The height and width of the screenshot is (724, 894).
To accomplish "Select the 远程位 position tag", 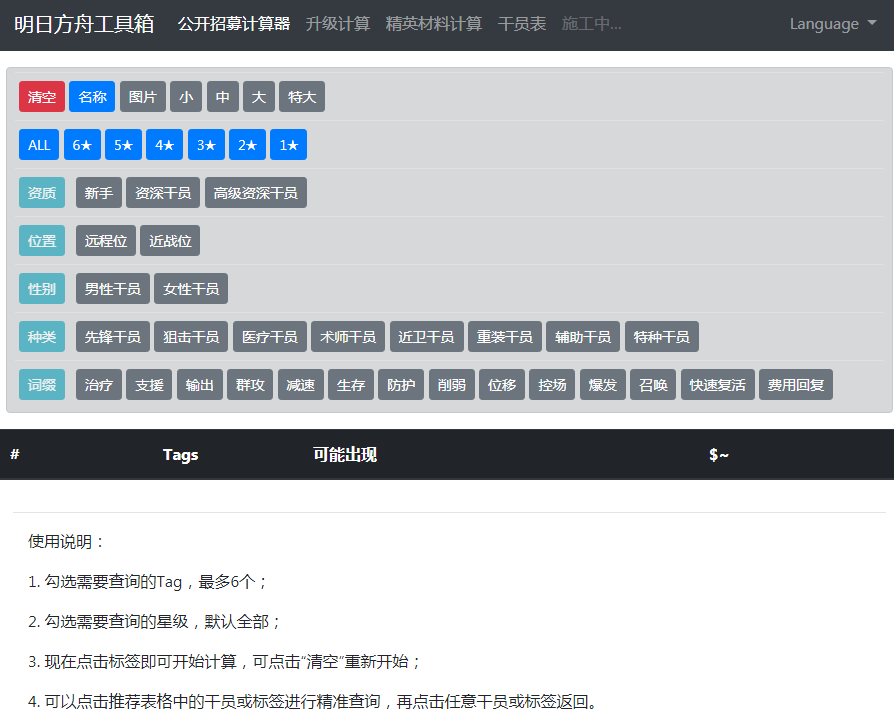I will [x=105, y=241].
